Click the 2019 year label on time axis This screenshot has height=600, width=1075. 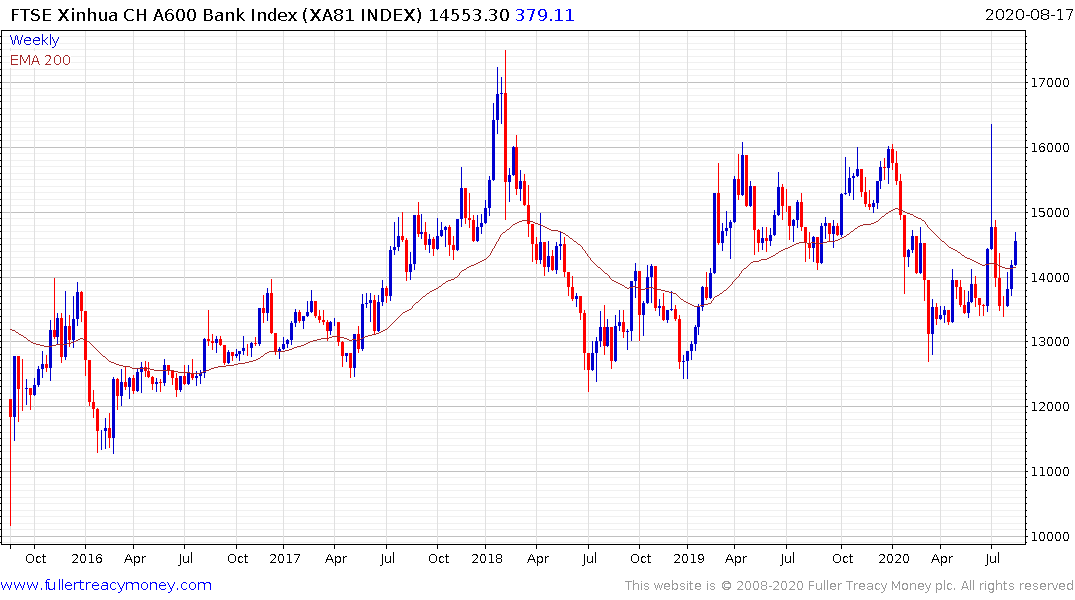pos(688,558)
